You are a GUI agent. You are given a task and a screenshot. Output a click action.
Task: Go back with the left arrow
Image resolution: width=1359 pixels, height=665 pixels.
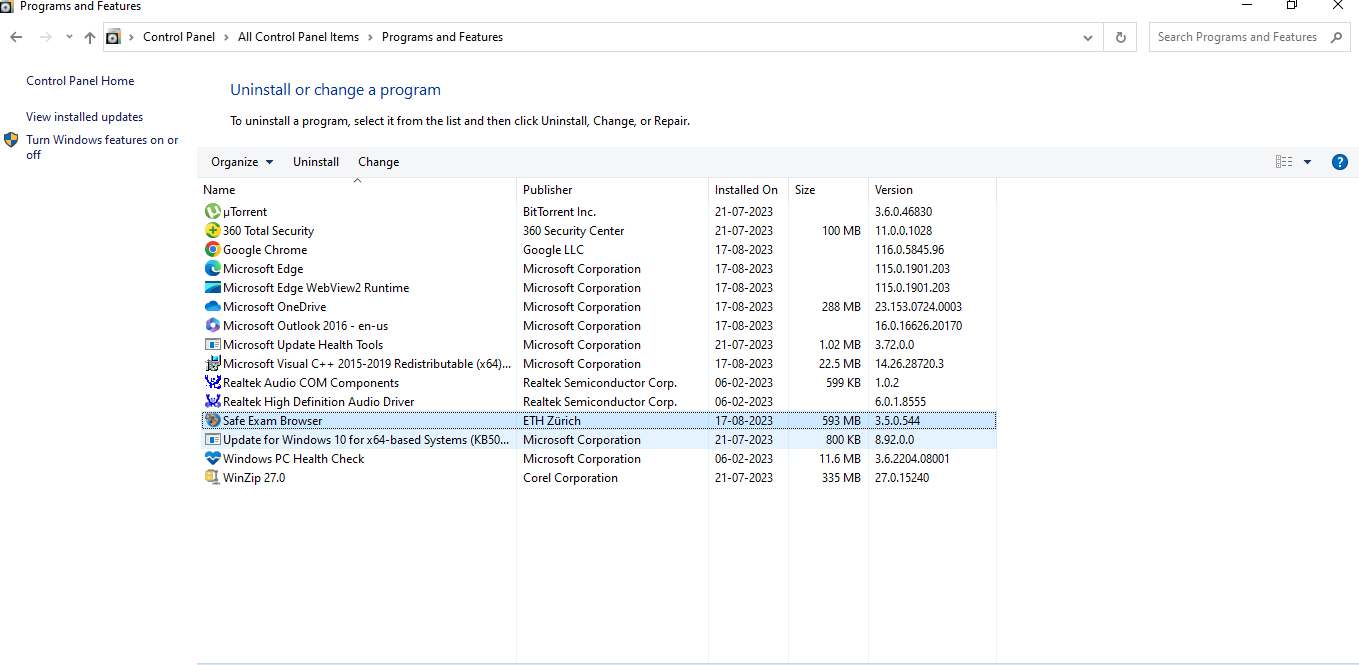coord(16,37)
